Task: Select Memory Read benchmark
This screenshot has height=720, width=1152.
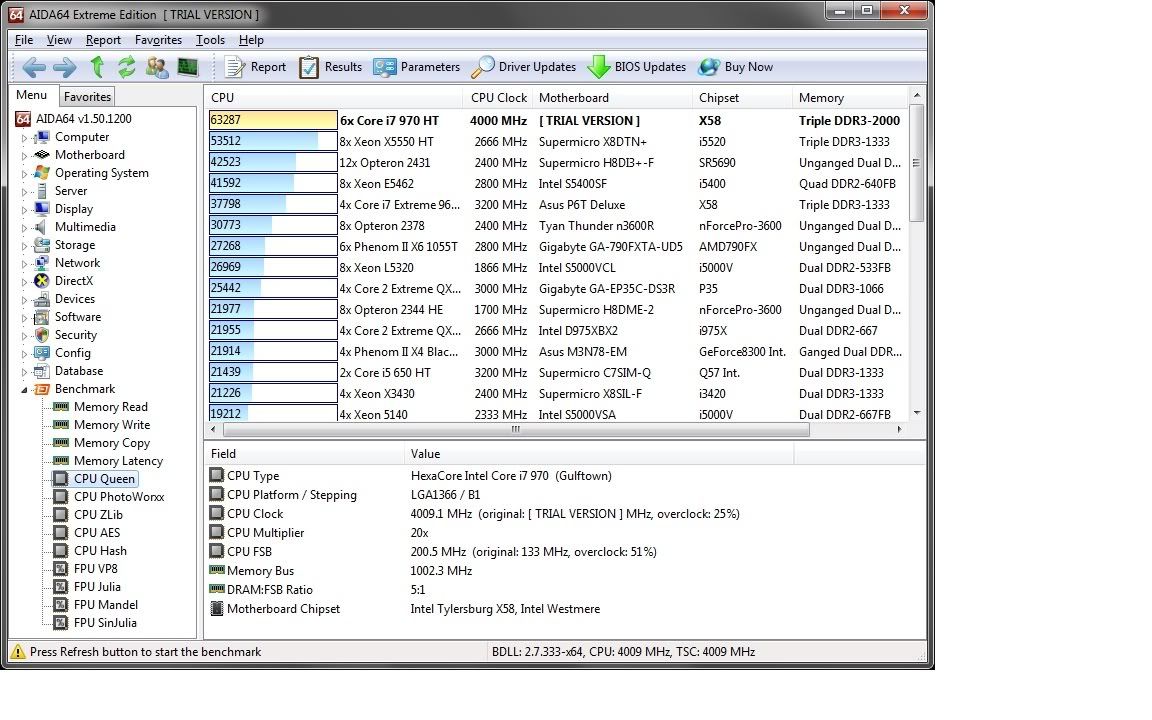Action: tap(110, 407)
